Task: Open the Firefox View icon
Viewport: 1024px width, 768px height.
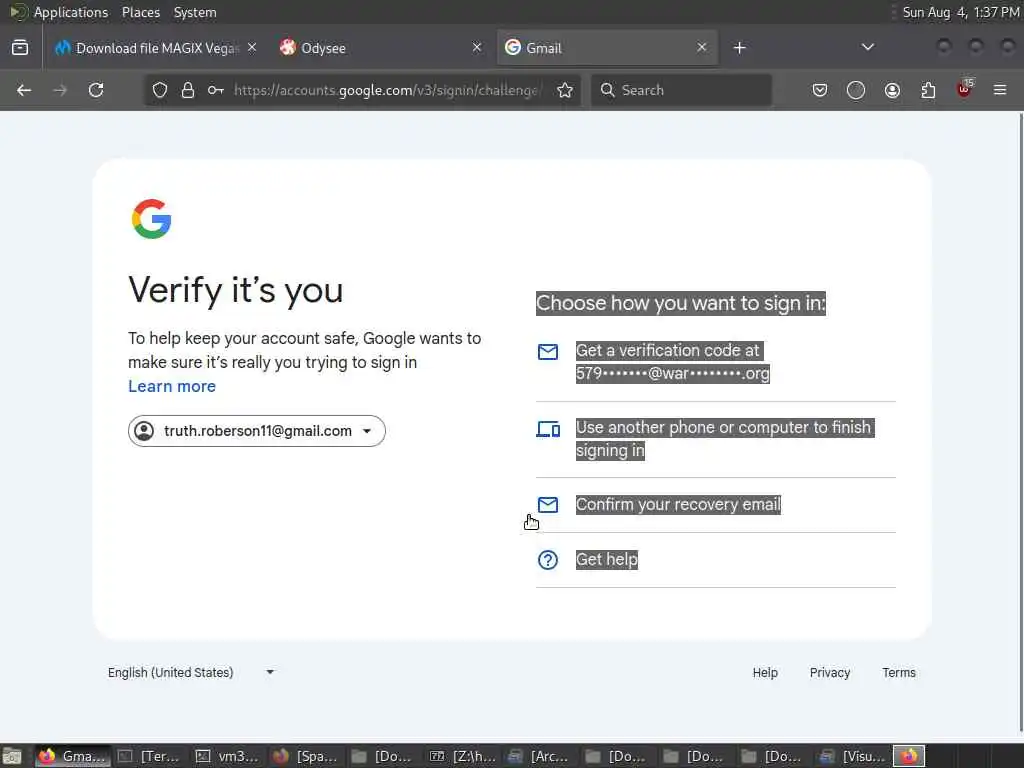Action: click(x=20, y=48)
